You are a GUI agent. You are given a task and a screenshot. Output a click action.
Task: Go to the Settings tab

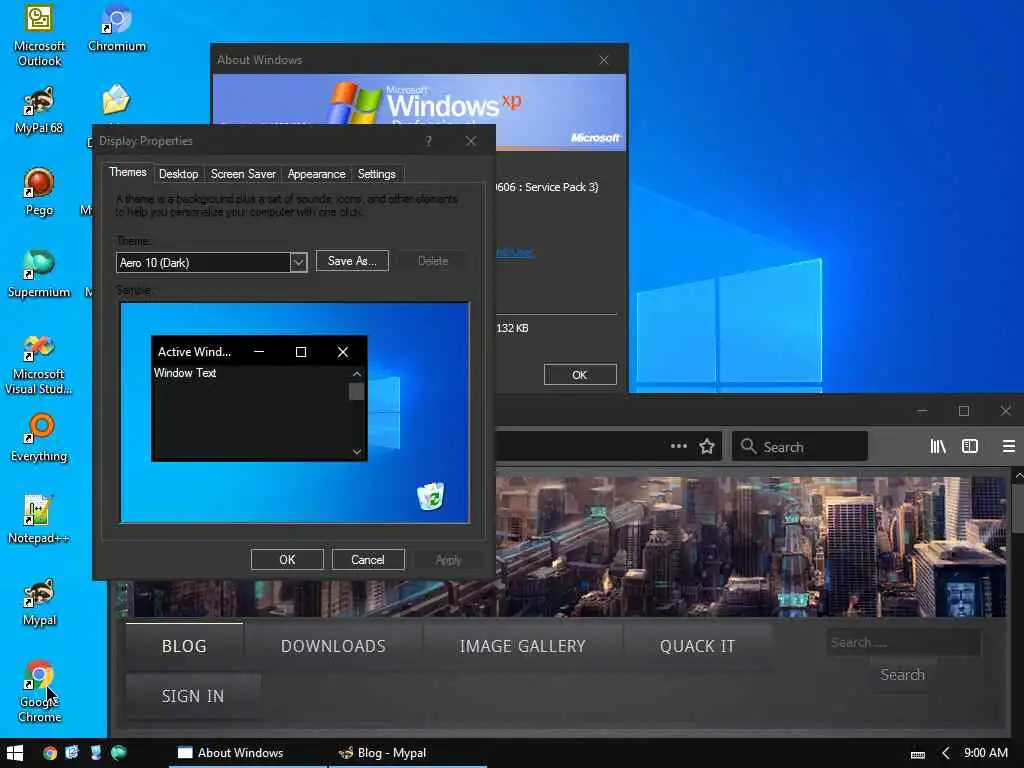[376, 174]
